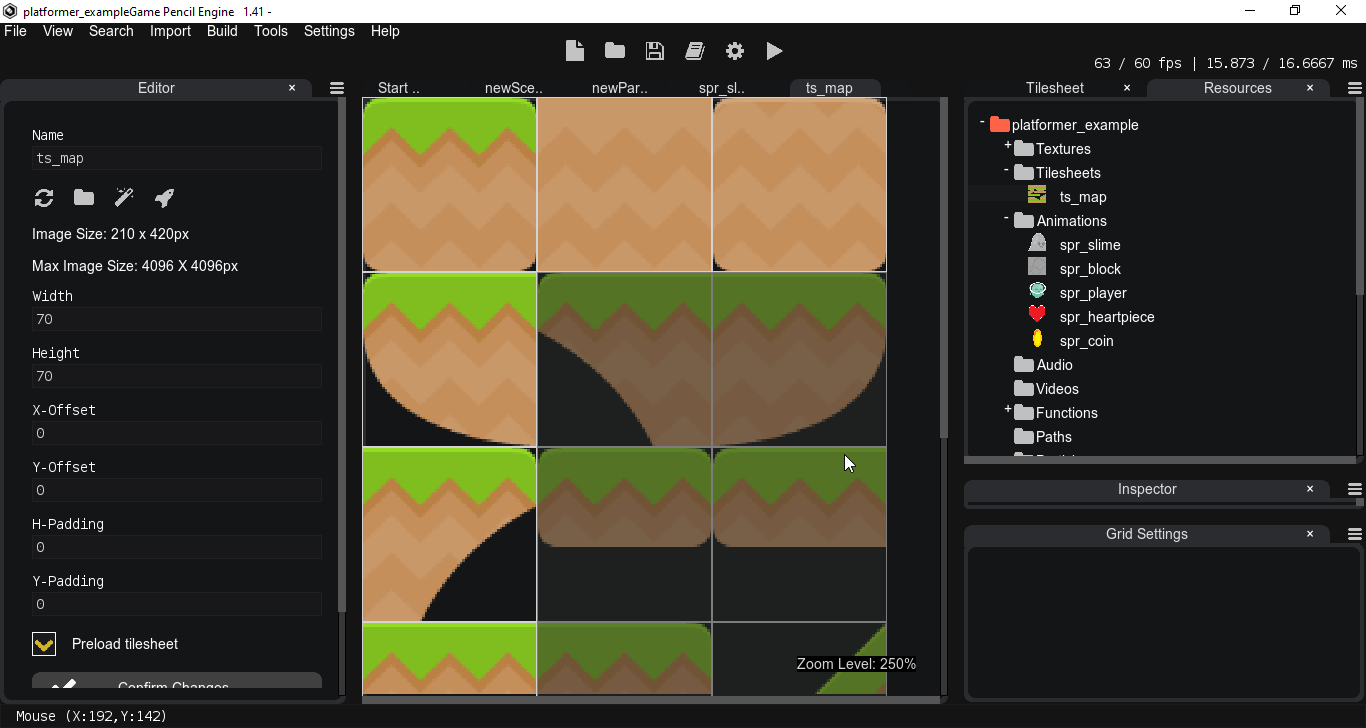Image resolution: width=1366 pixels, height=728 pixels.
Task: Select the spr_coin coin icon
Action: point(1038,339)
